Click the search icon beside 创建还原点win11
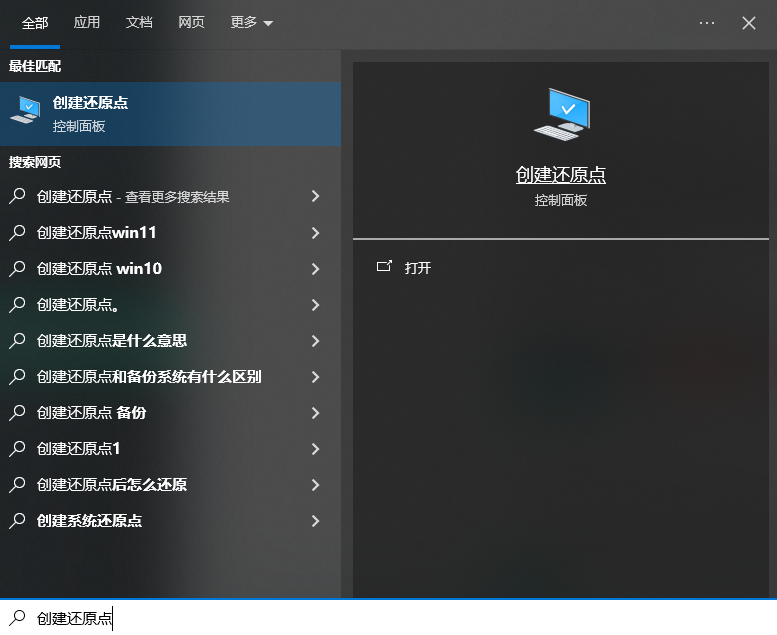The height and width of the screenshot is (635, 777). [x=17, y=233]
